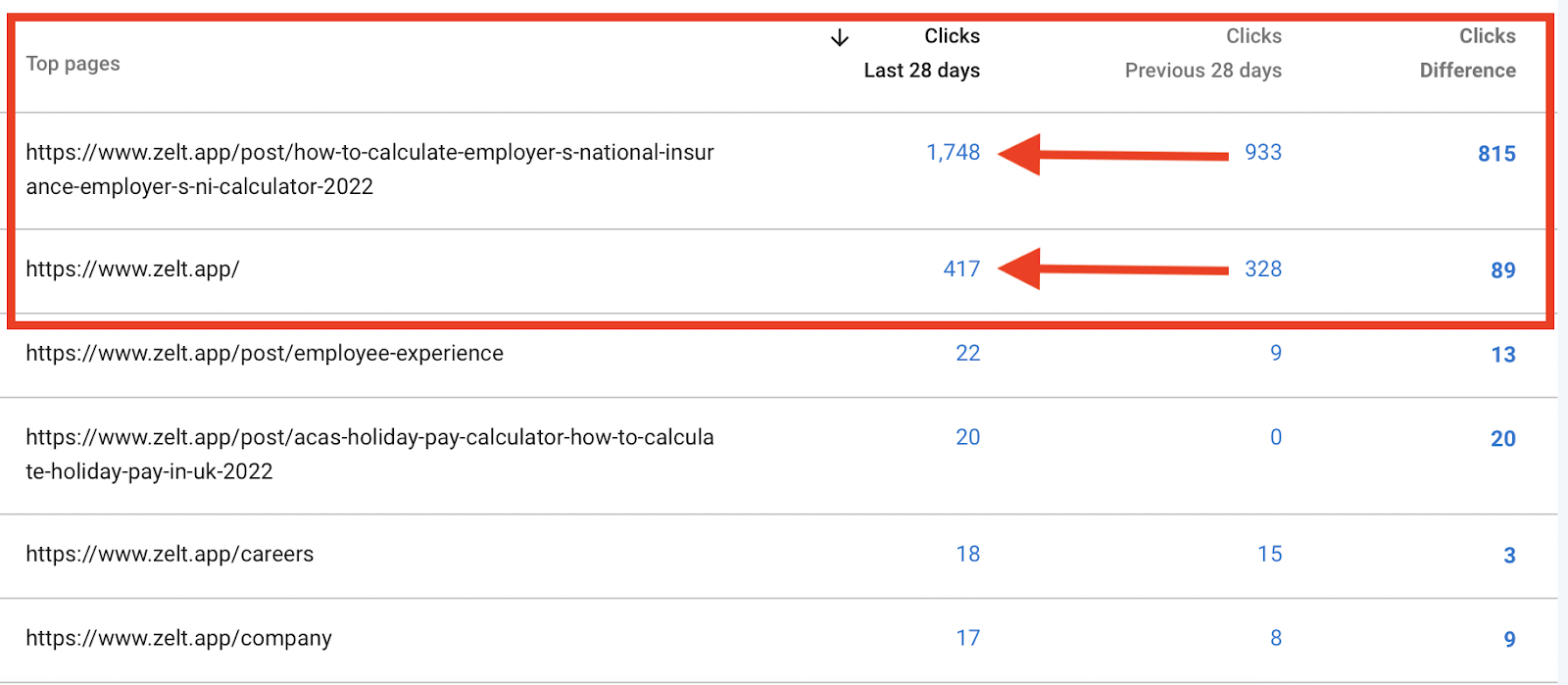1568x685 pixels.
Task: Open employer national insurance calculator page URL
Action: (369, 170)
